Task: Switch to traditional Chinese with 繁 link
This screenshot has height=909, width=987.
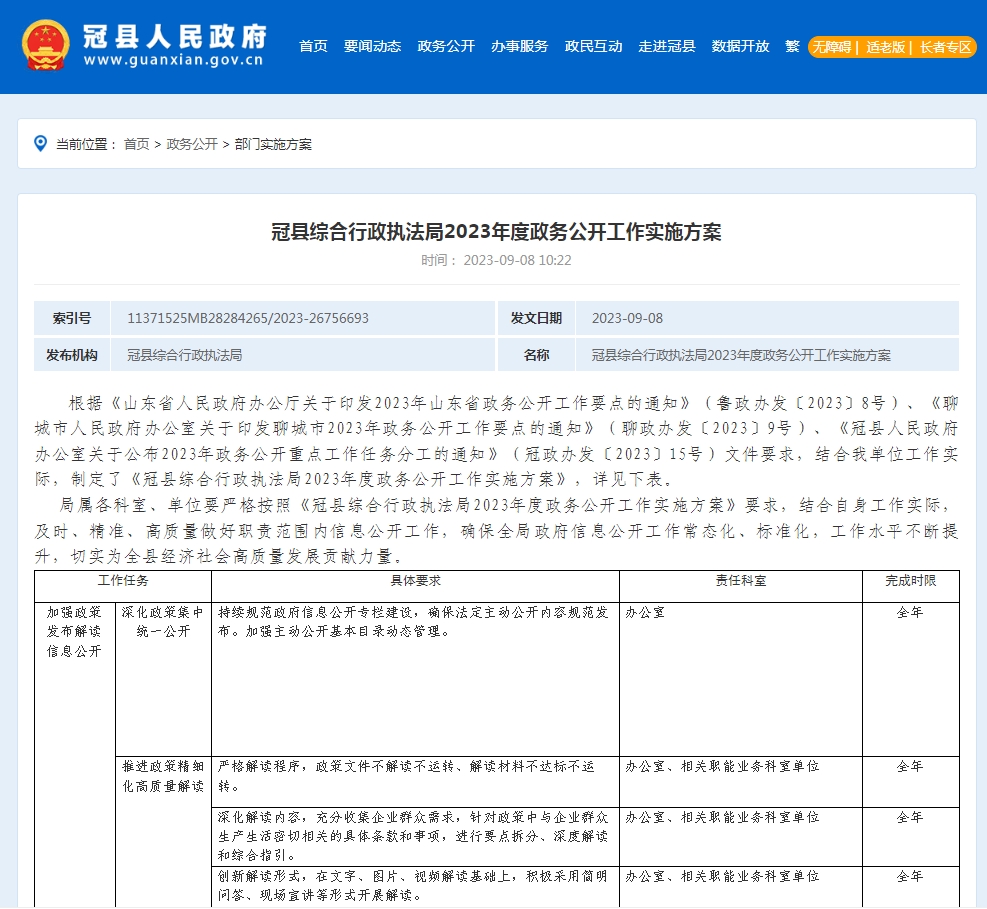Action: pos(792,47)
